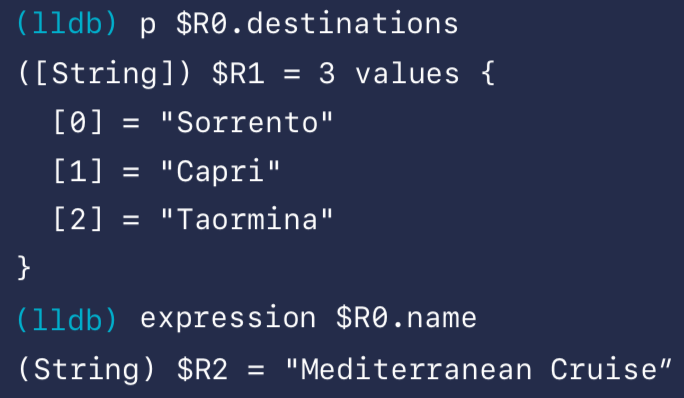Click the "Taormina" string value
Image resolution: width=684 pixels, height=398 pixels.
click(x=247, y=219)
